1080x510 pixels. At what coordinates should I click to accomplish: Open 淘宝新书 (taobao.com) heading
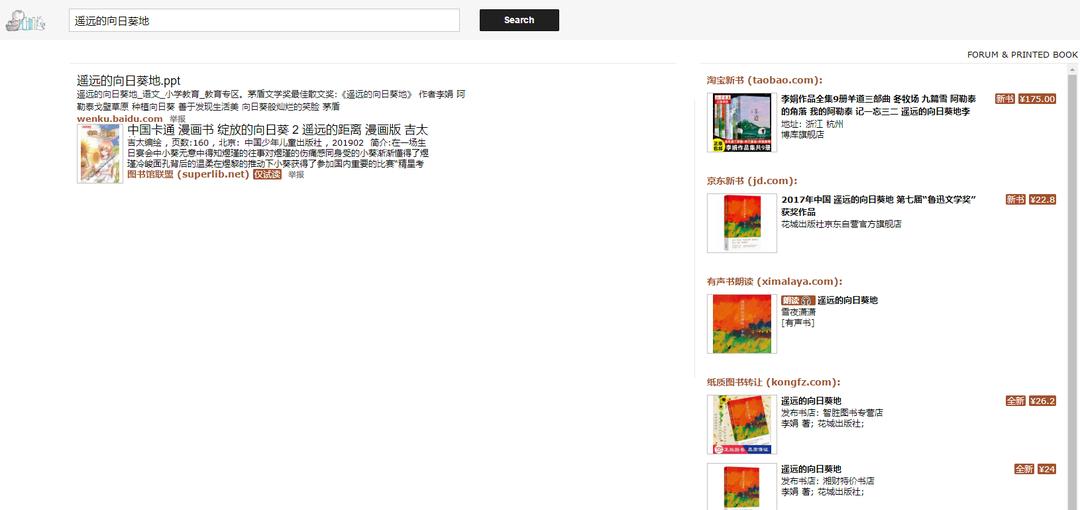click(x=765, y=80)
